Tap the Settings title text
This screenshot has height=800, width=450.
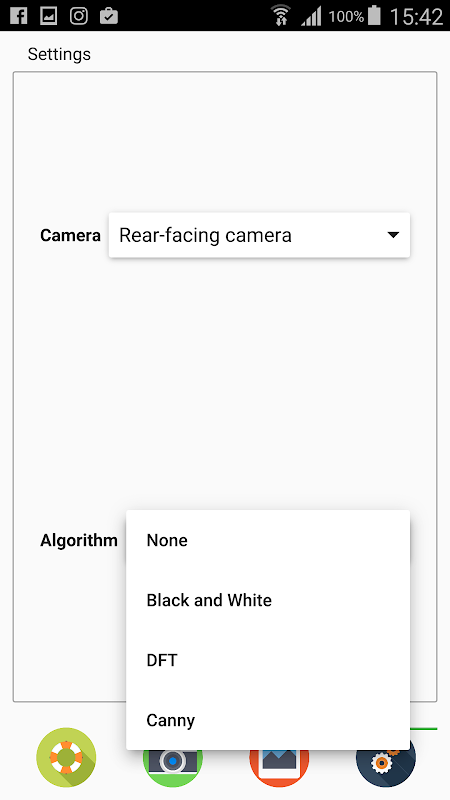click(x=59, y=54)
